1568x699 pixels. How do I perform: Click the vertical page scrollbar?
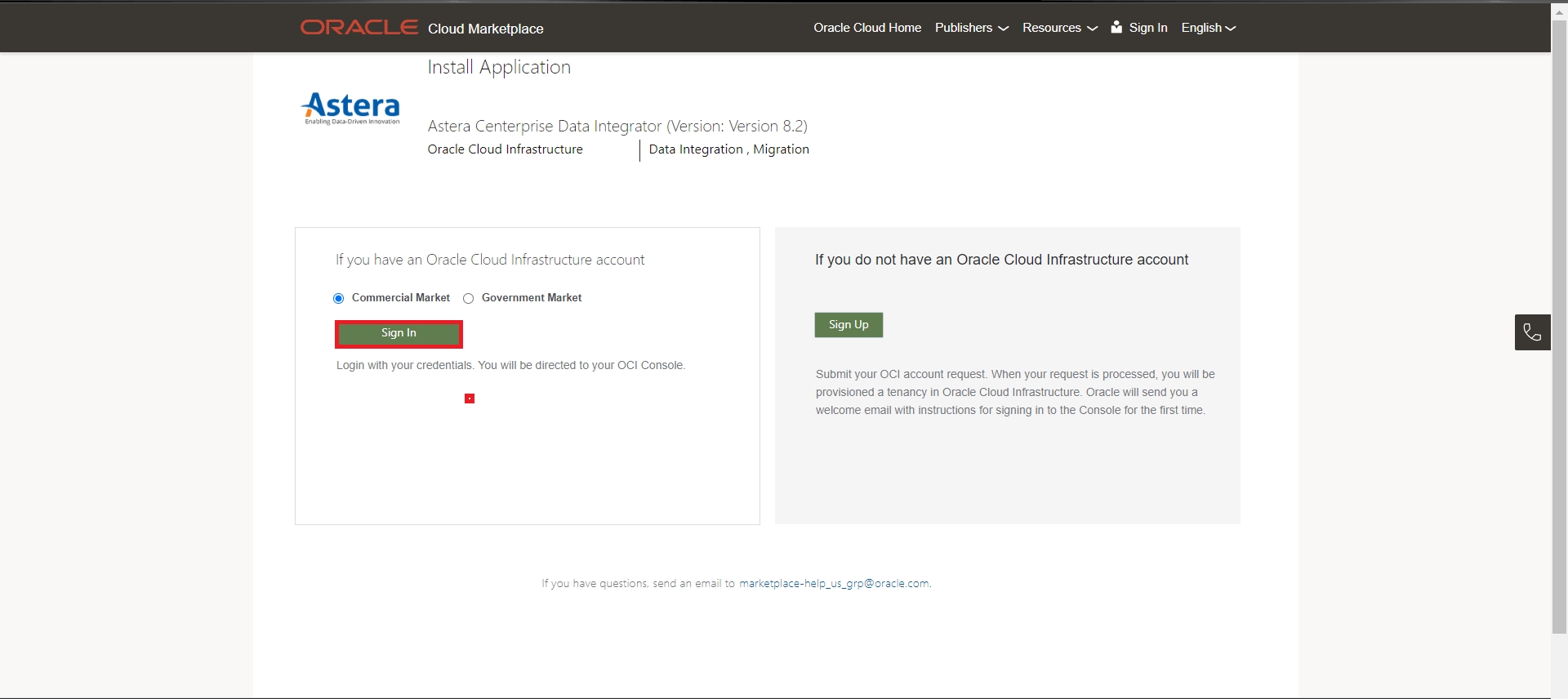(x=1559, y=327)
